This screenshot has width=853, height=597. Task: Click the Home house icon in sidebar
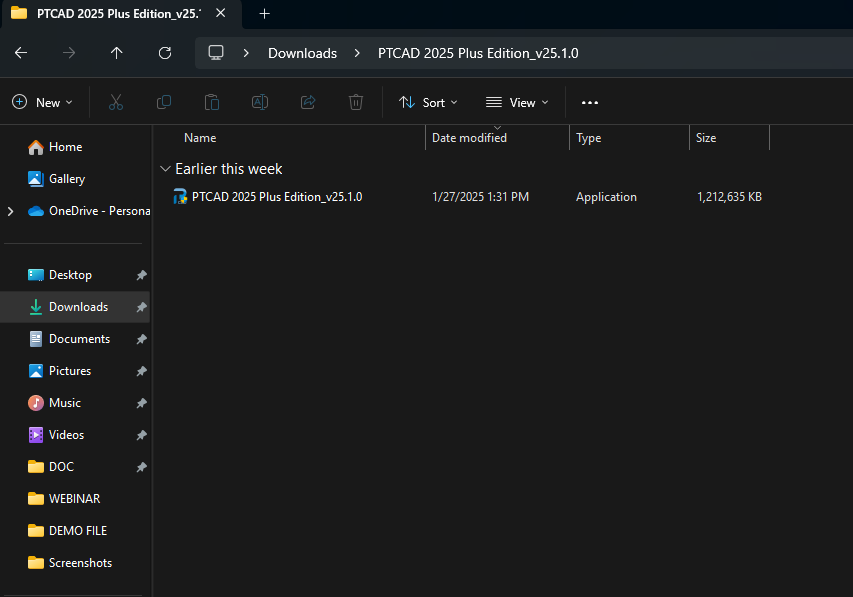(36, 147)
